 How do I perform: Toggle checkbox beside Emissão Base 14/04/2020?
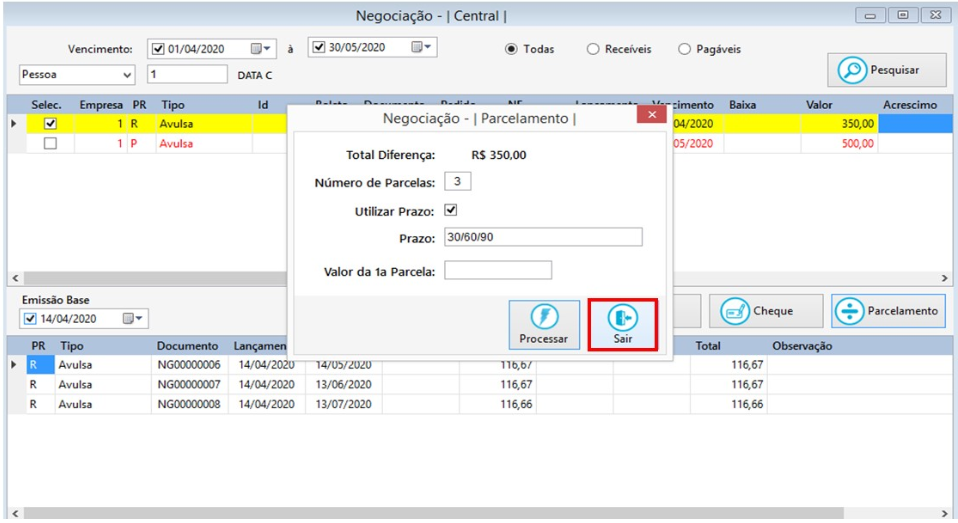30,318
